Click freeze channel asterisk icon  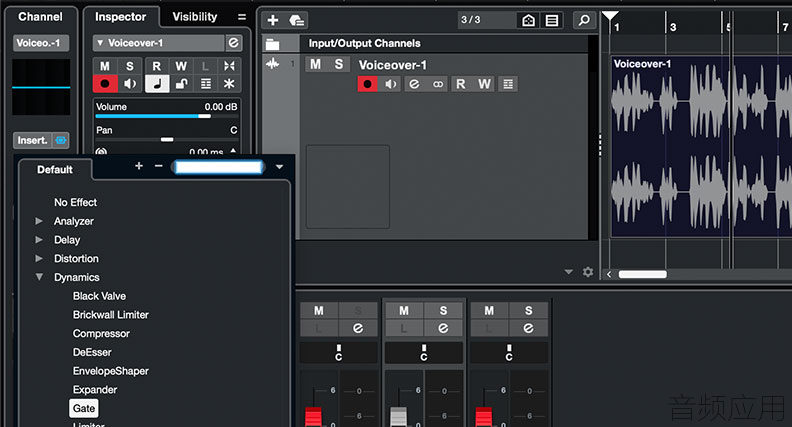click(229, 83)
